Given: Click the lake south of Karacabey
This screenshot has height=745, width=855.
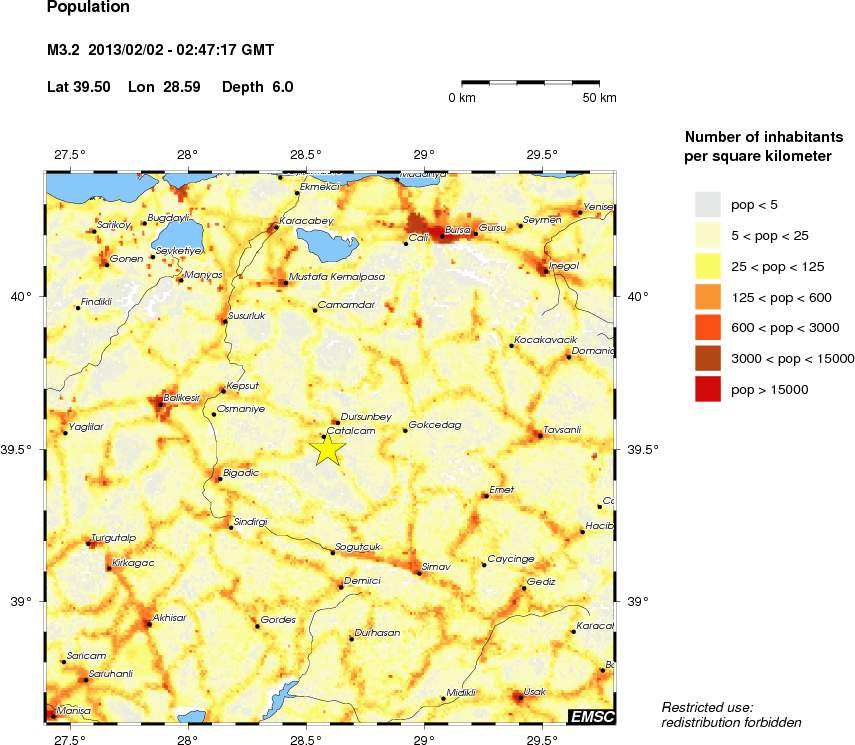Looking at the screenshot, I should pos(328,243).
